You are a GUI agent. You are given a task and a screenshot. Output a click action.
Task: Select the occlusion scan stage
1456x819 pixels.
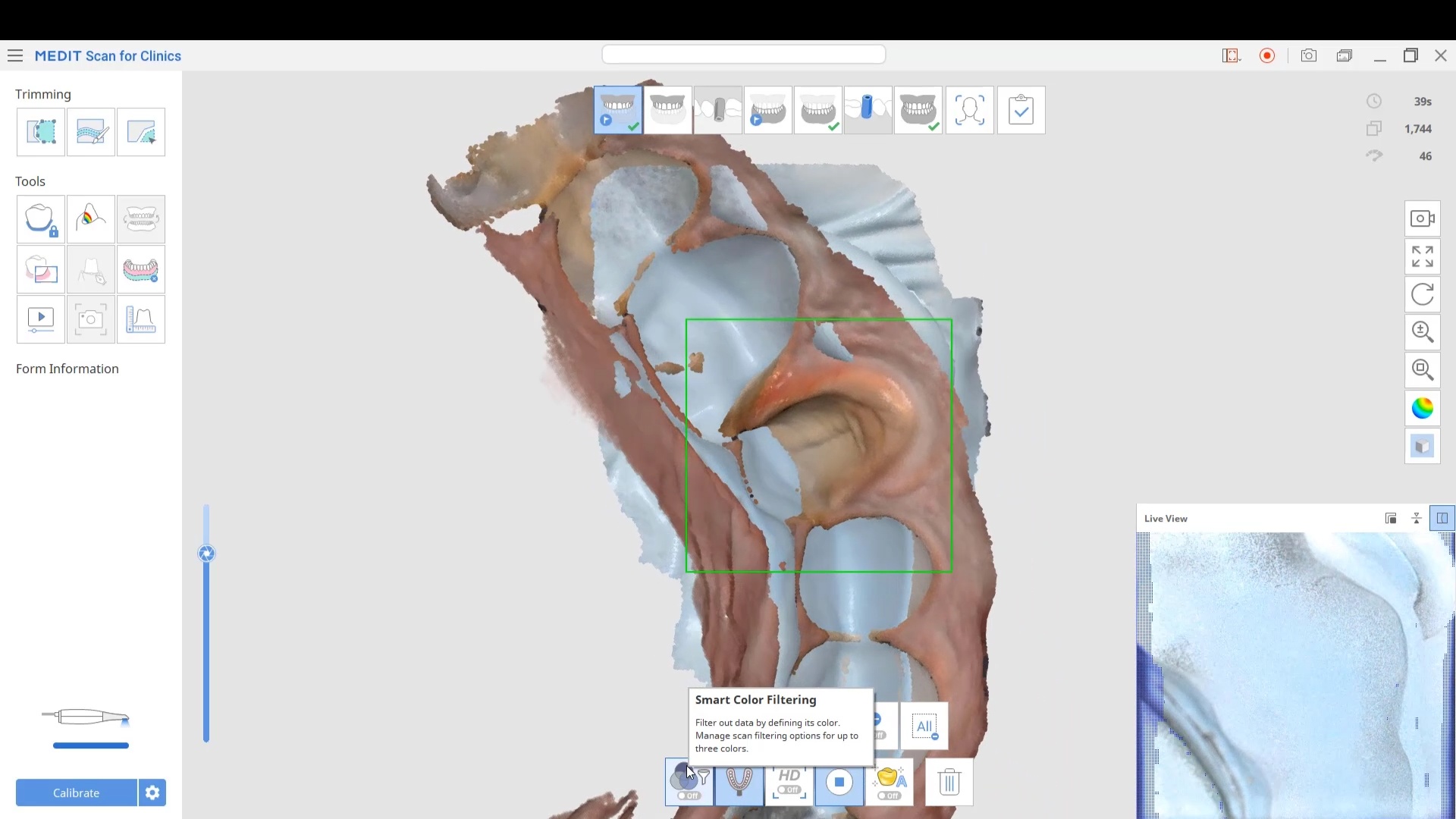pos(918,110)
